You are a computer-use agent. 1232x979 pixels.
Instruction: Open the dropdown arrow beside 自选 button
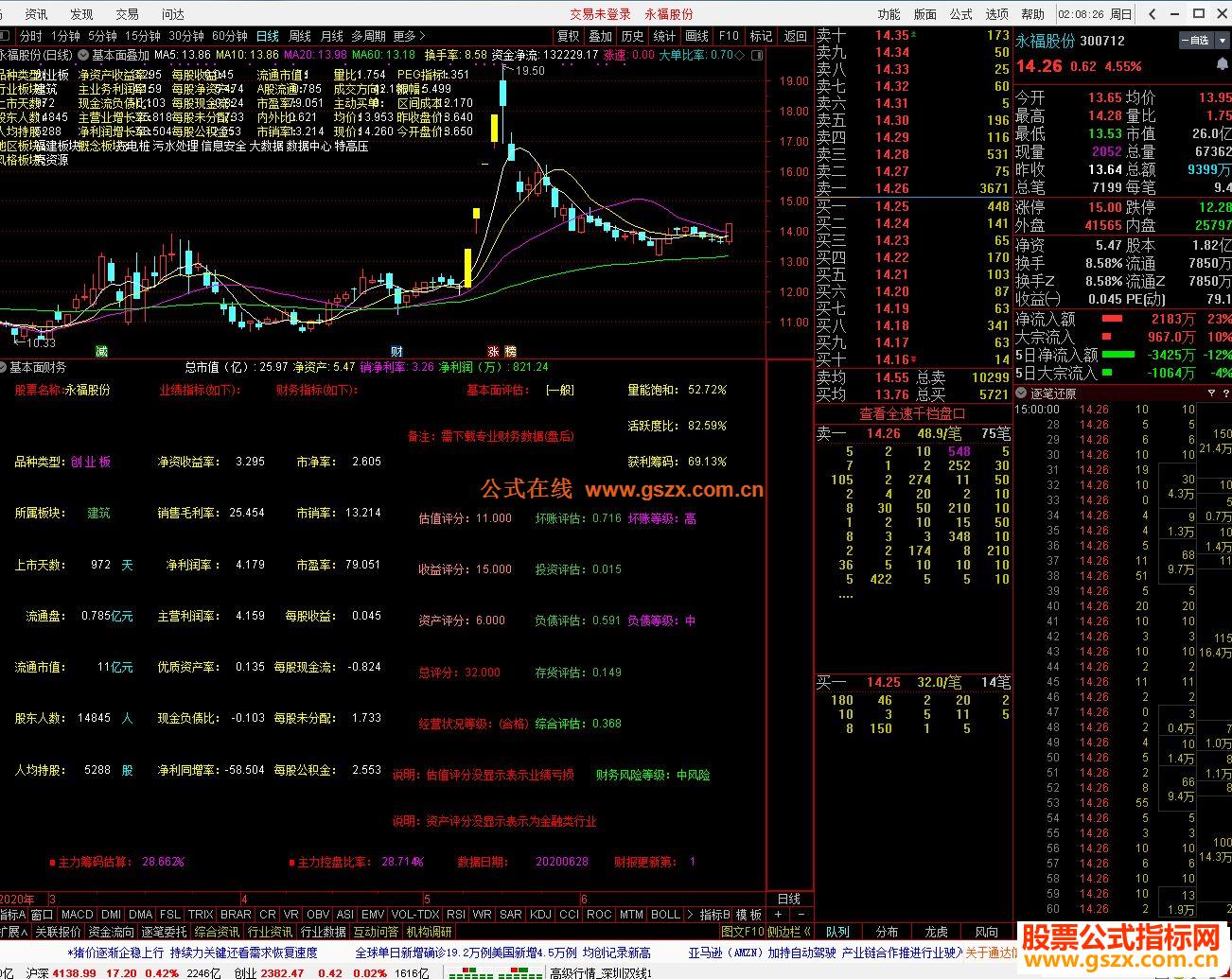point(1222,41)
